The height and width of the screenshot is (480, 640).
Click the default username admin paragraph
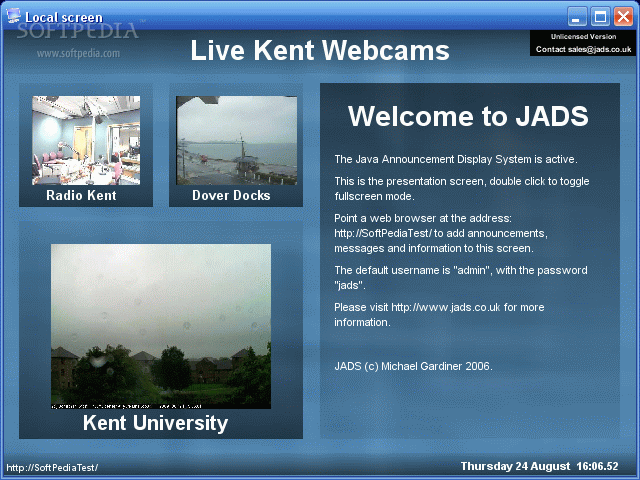tap(461, 278)
